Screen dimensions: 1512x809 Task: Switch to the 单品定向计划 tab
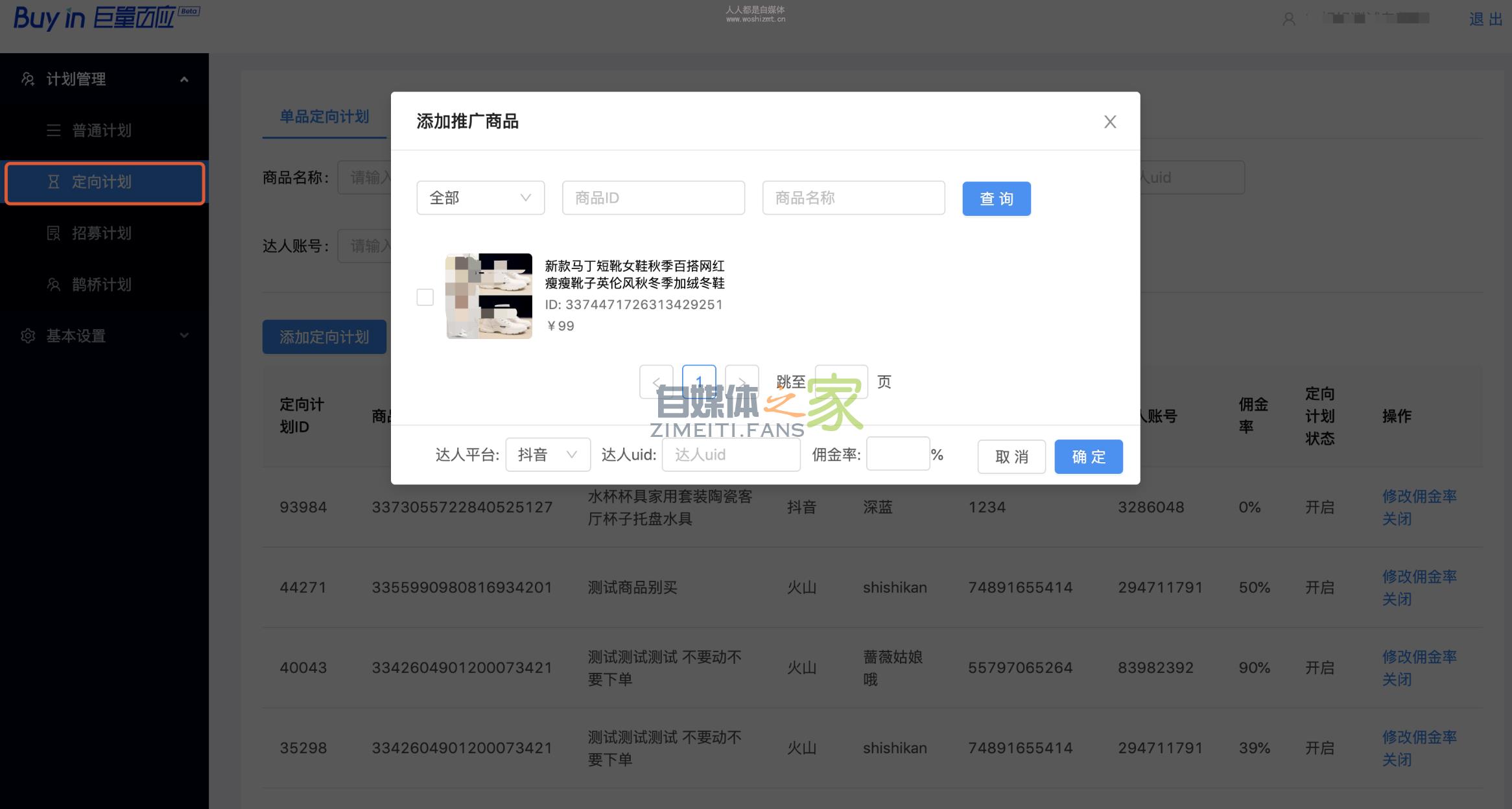pos(324,117)
